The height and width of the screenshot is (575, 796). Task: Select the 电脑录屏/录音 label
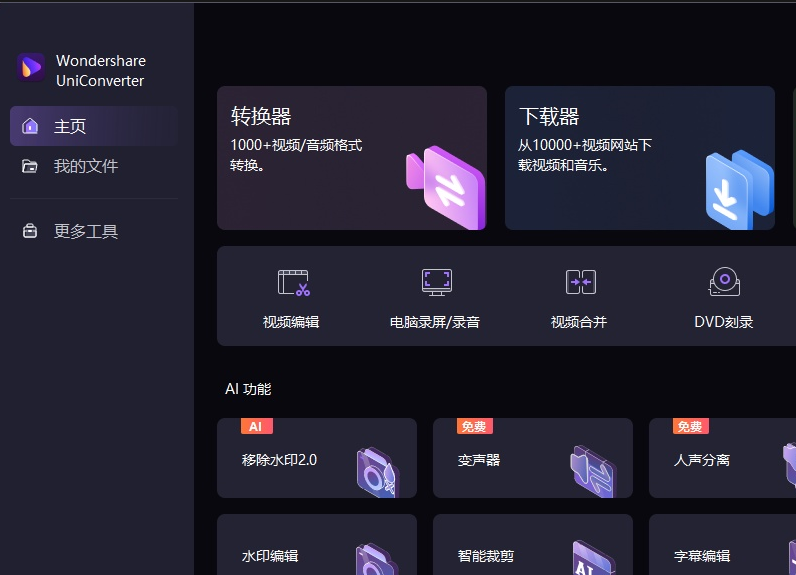435,322
